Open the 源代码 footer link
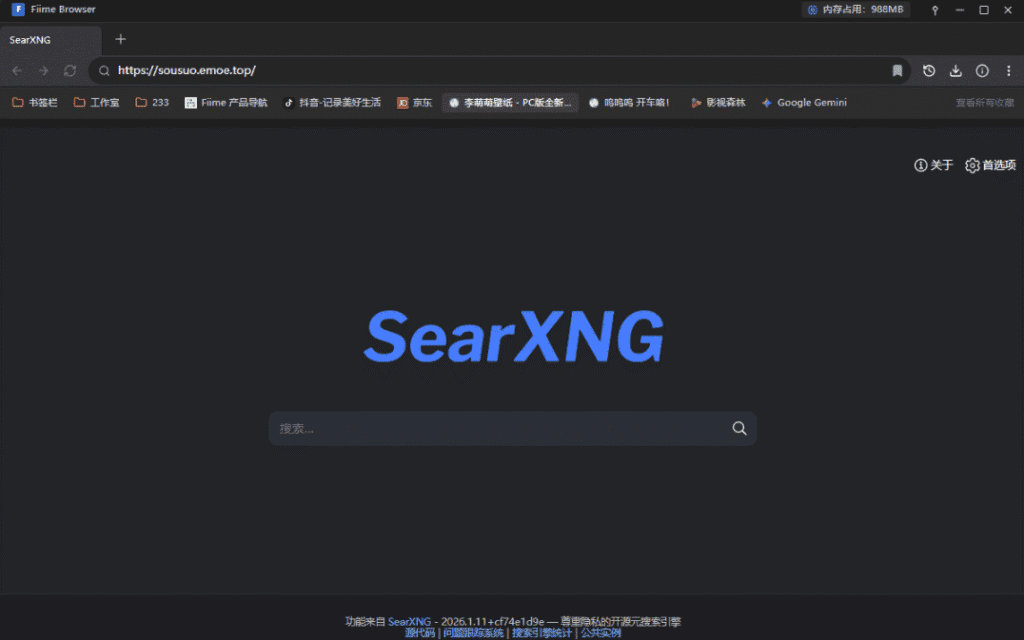 419,633
